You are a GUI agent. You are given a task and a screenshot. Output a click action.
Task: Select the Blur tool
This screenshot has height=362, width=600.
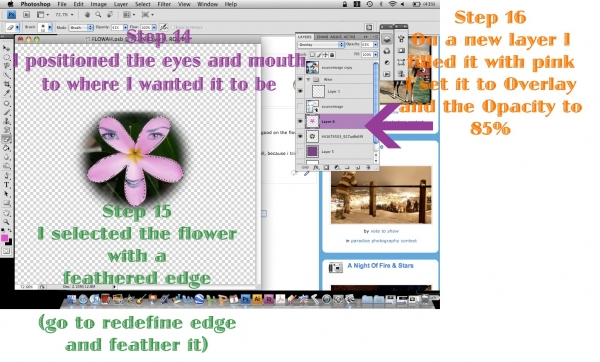pyautogui.click(x=6, y=157)
